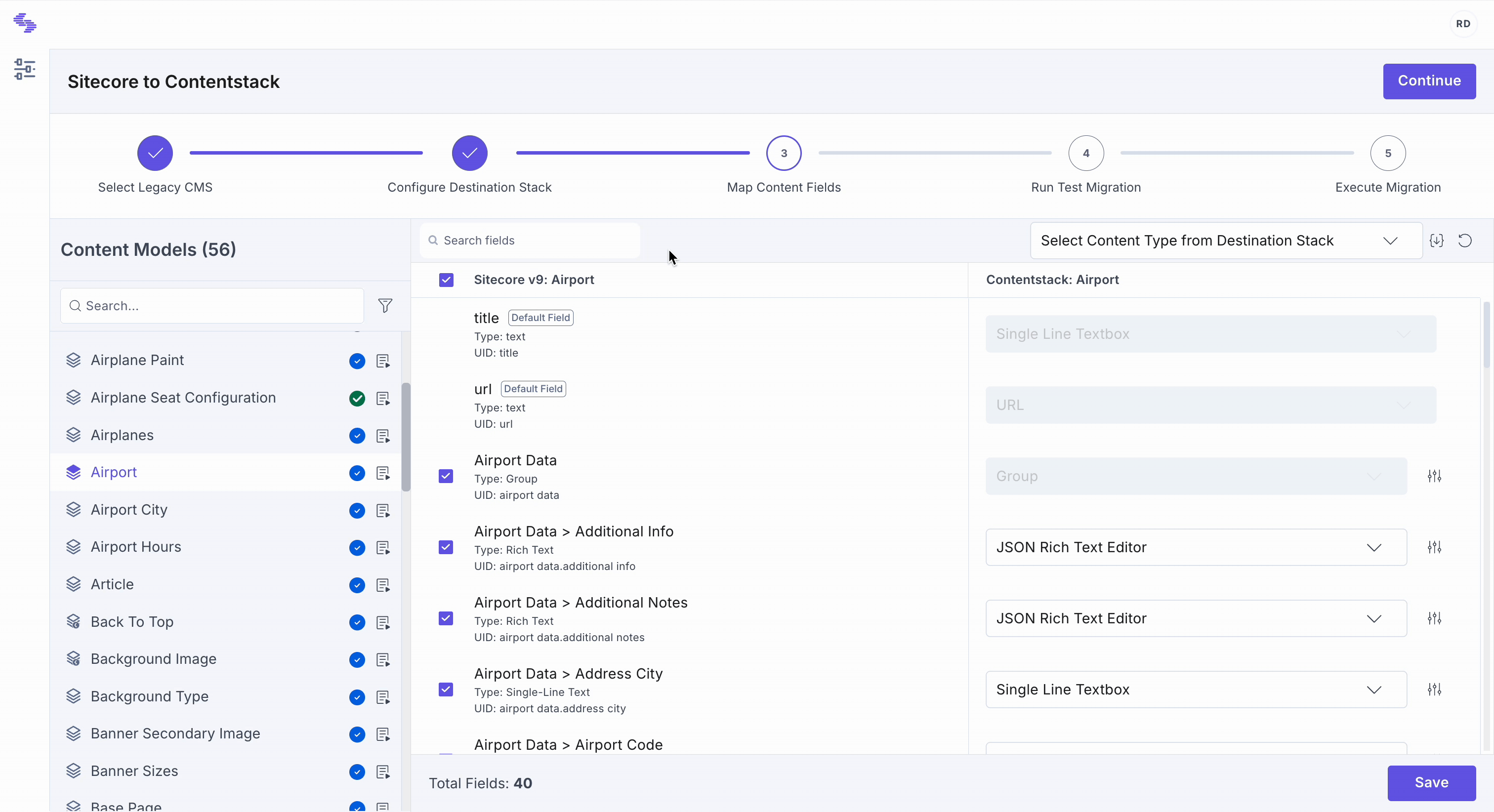Select the Airplane Paint content model
This screenshot has height=812, width=1494.
(226, 361)
